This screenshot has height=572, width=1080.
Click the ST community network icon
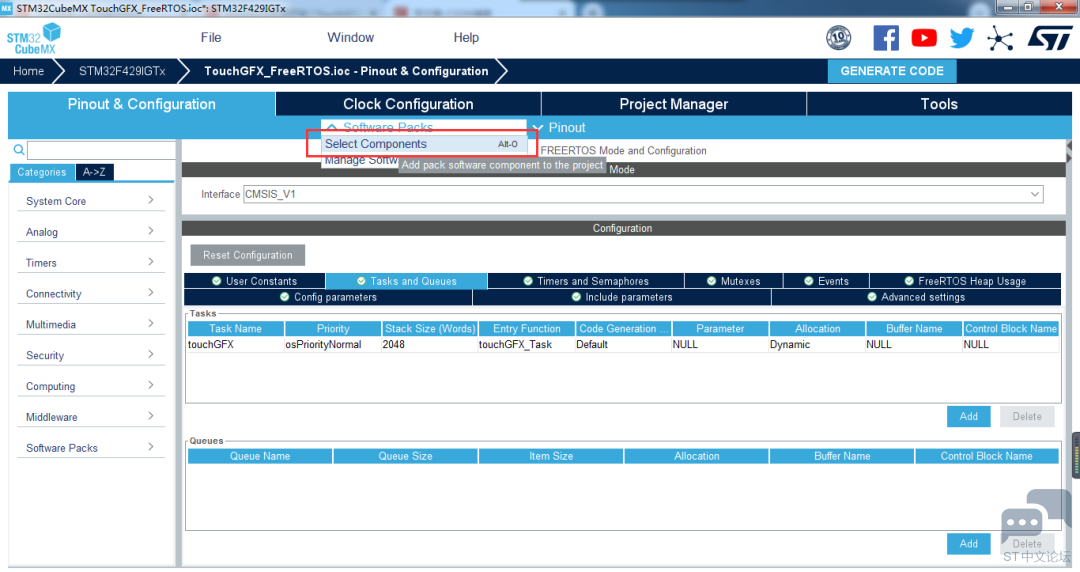(999, 39)
